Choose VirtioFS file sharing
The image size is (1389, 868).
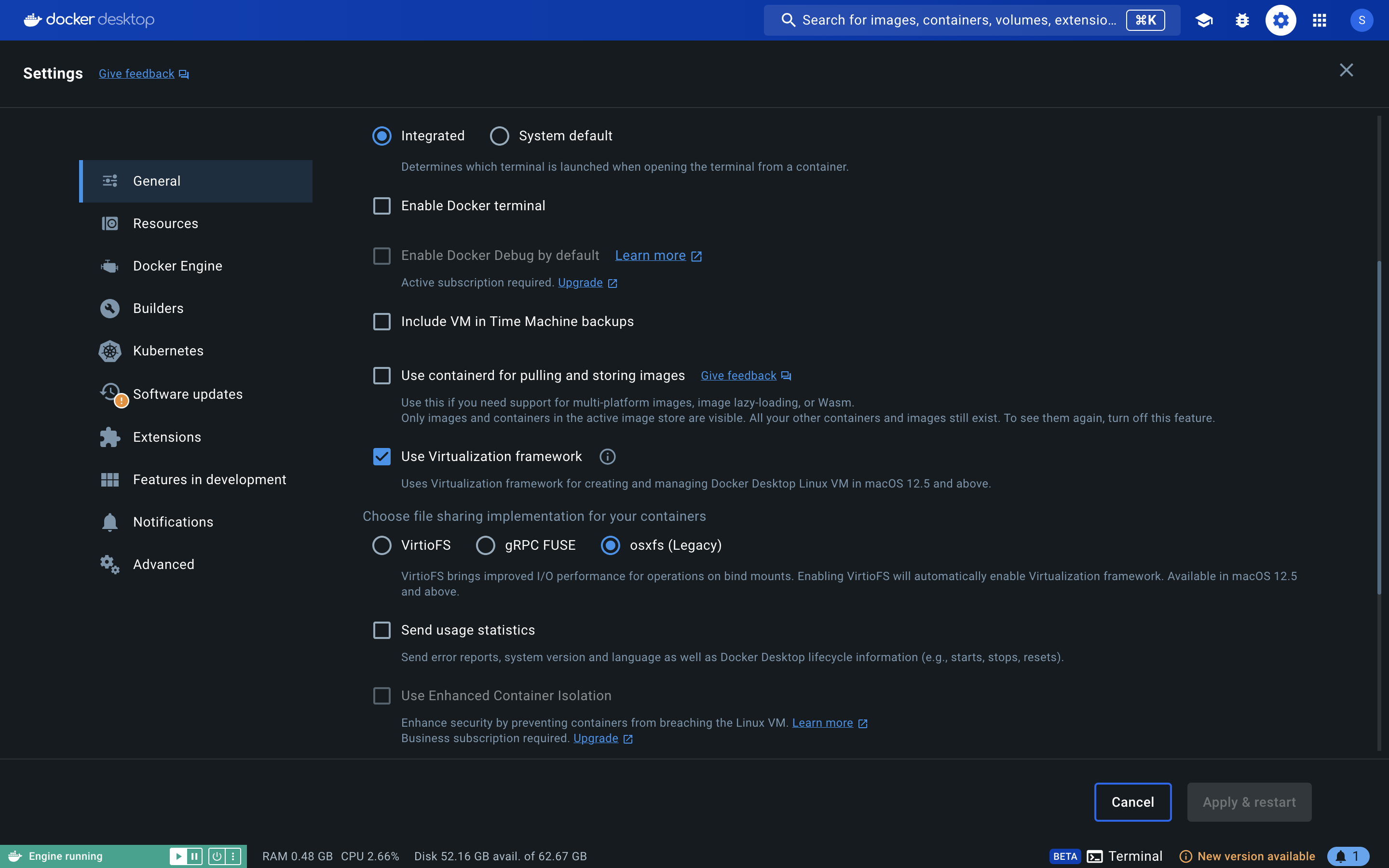tap(381, 545)
